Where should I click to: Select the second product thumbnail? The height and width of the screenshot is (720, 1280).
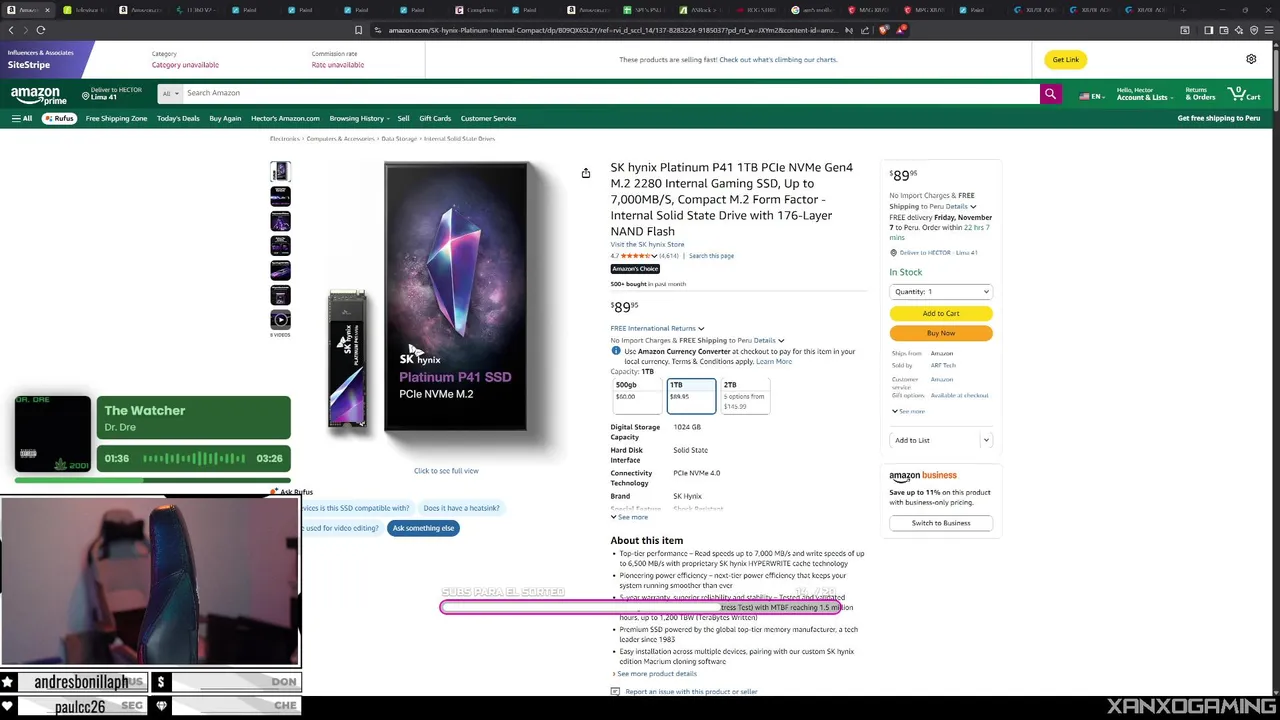point(280,196)
